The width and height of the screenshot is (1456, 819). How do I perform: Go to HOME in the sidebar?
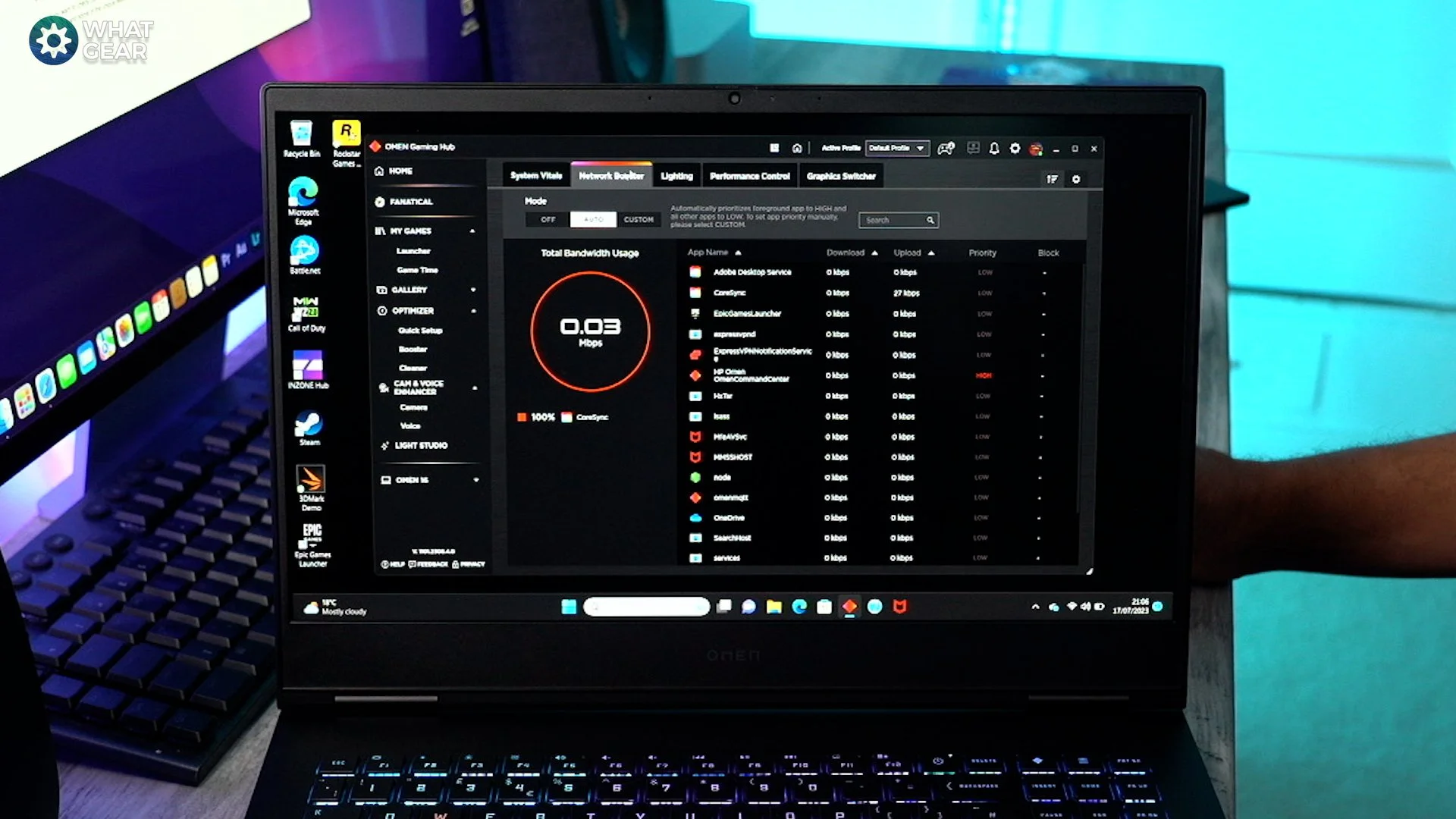tap(394, 171)
